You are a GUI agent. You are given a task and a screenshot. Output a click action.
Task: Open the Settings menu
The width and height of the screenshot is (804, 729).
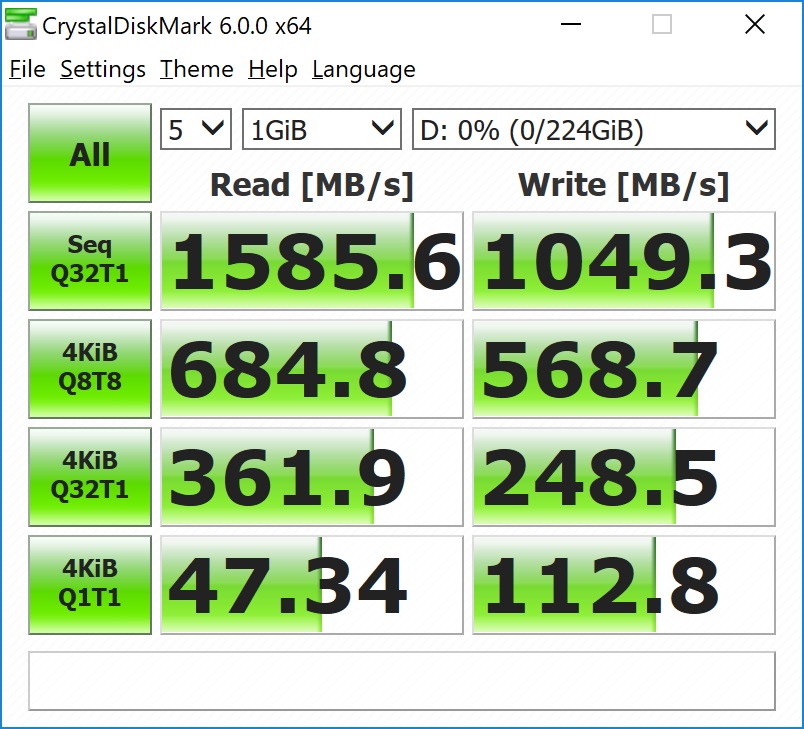tap(103, 69)
